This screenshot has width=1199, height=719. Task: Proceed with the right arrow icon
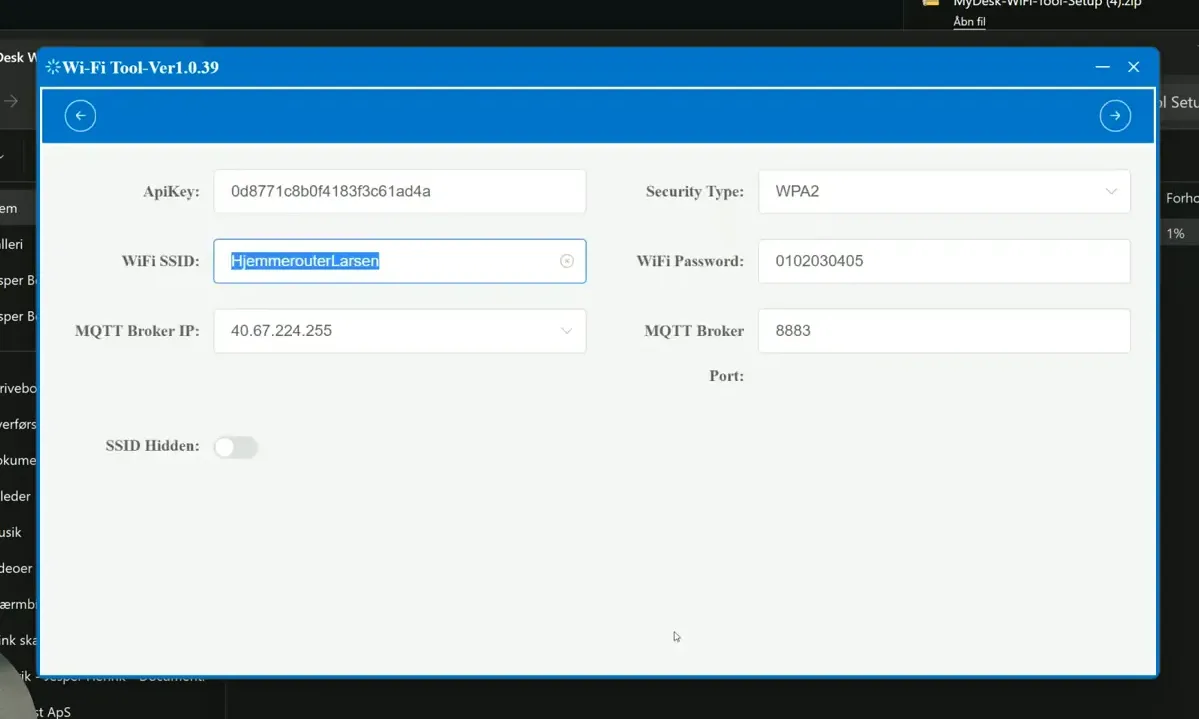click(1115, 115)
